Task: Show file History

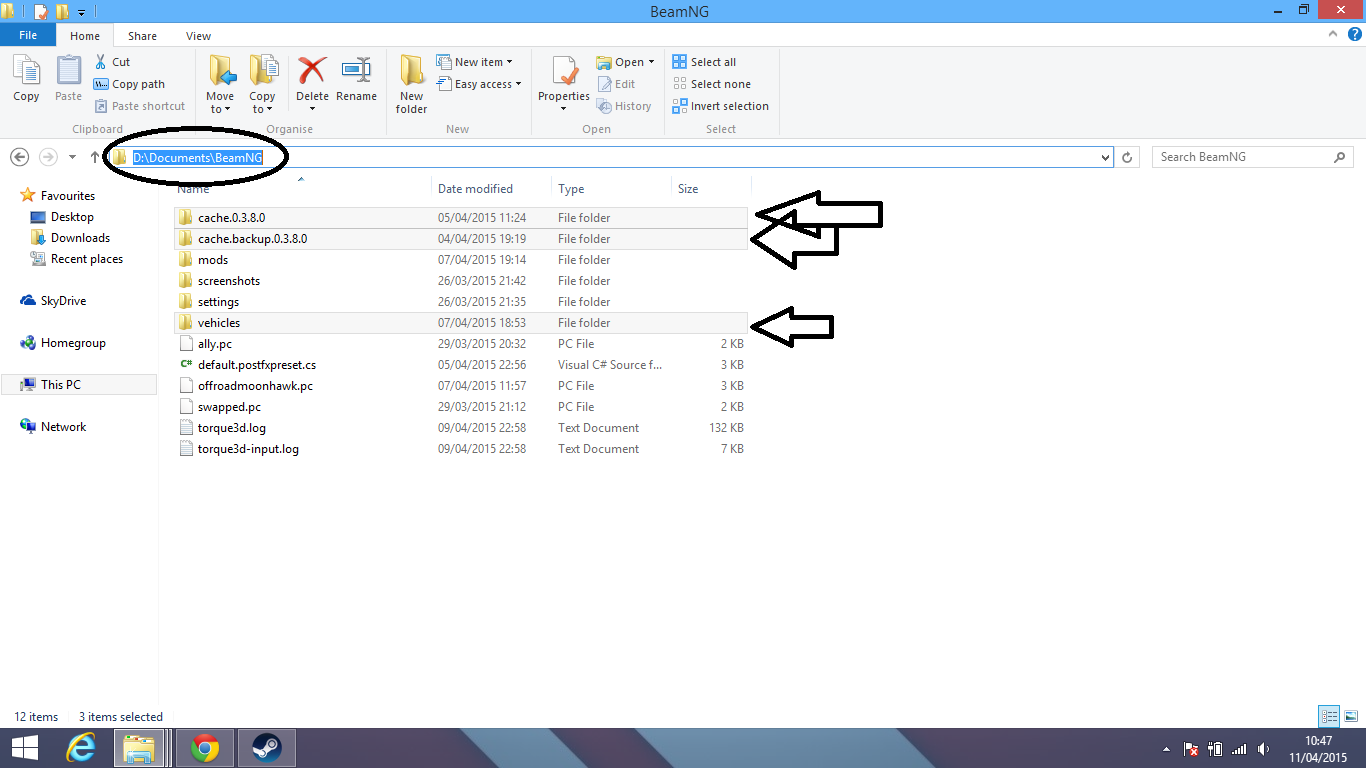Action: 624,106
